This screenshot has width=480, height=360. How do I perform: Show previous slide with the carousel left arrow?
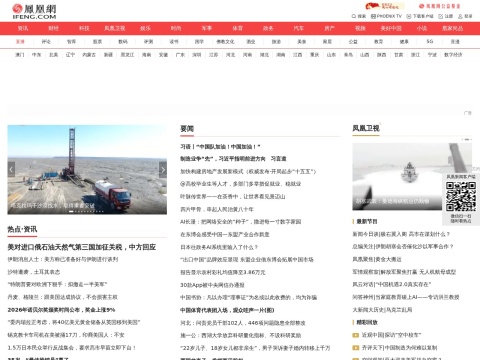11,170
